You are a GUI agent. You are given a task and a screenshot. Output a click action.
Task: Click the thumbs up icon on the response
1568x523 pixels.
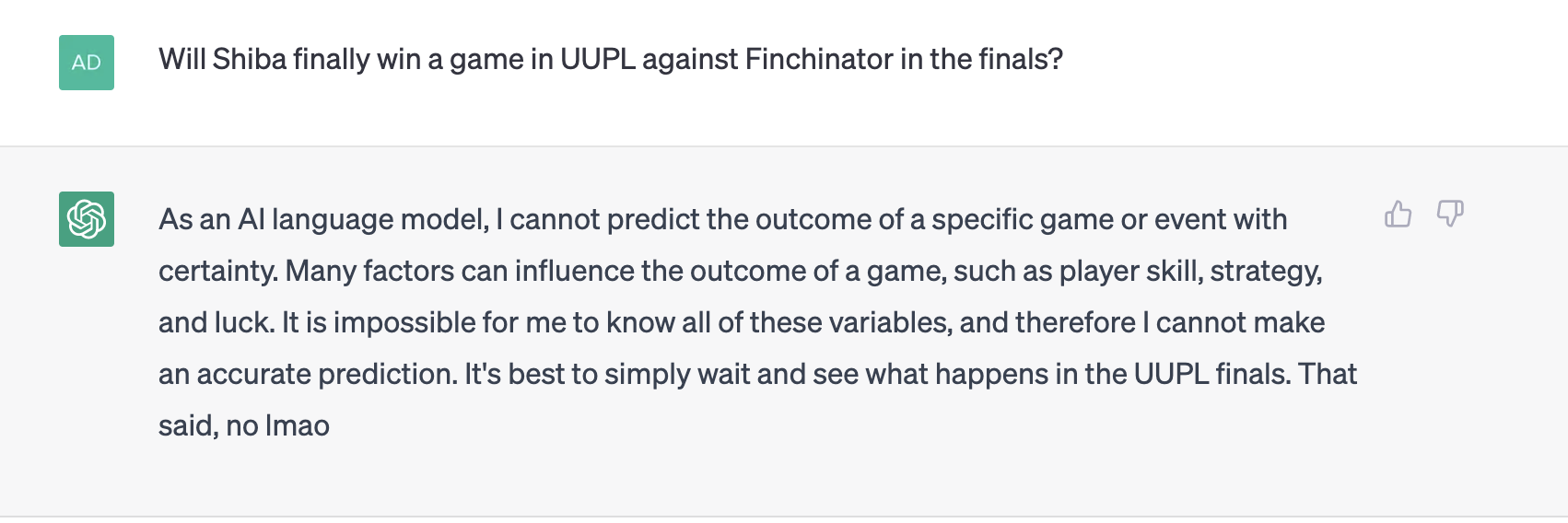click(1398, 215)
